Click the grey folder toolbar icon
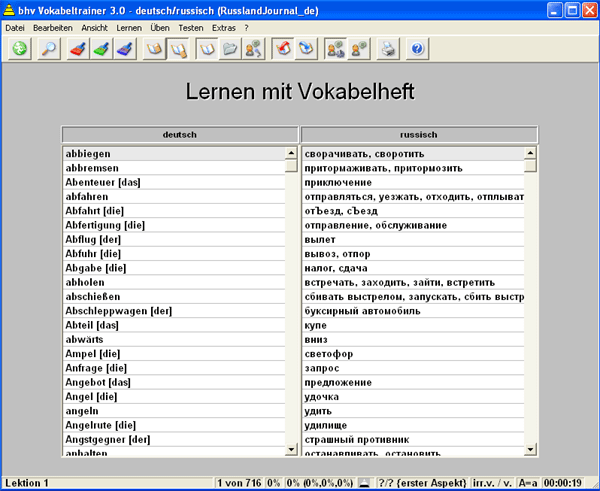Image resolution: width=600 pixels, height=491 pixels. [230, 49]
